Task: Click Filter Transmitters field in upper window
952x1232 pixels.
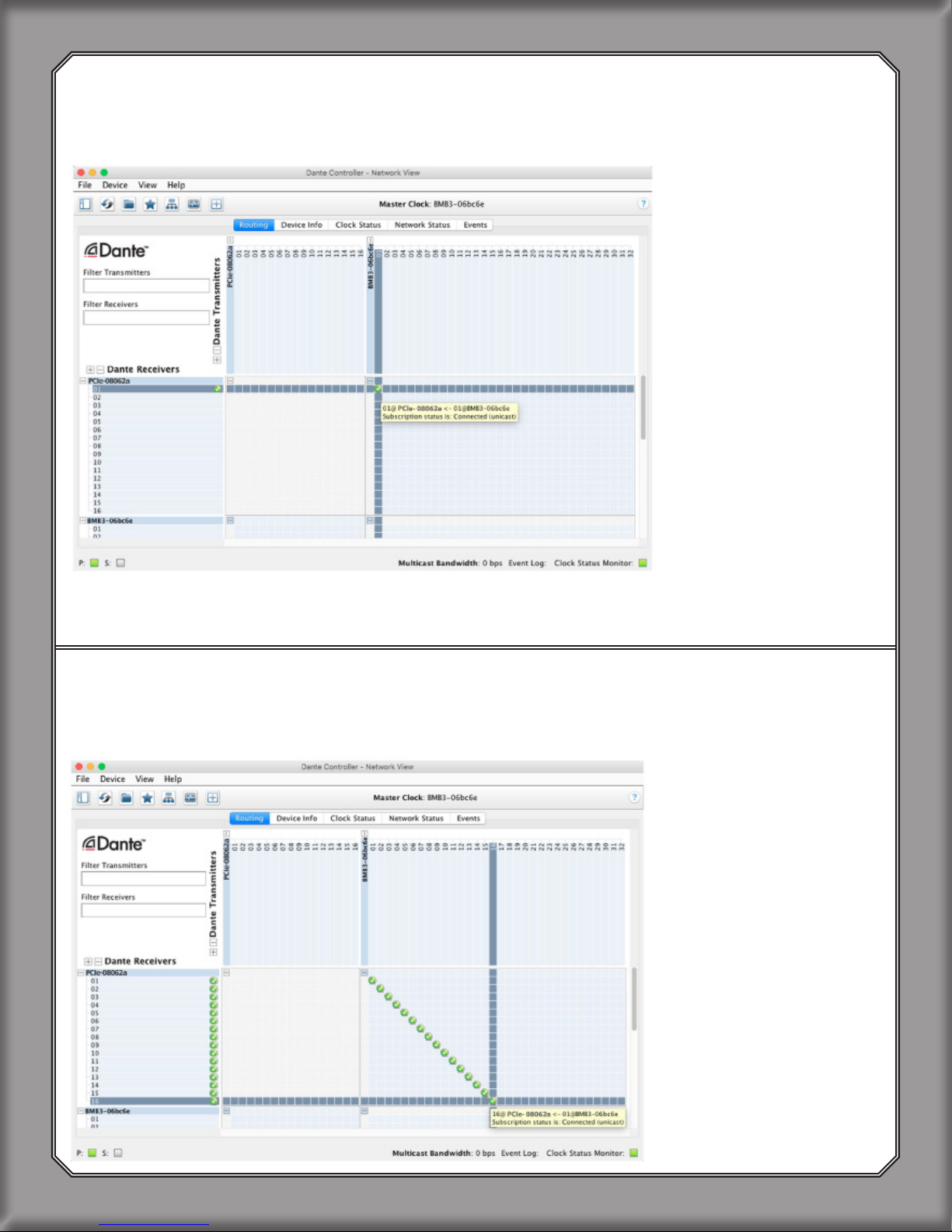Action: pos(146,286)
